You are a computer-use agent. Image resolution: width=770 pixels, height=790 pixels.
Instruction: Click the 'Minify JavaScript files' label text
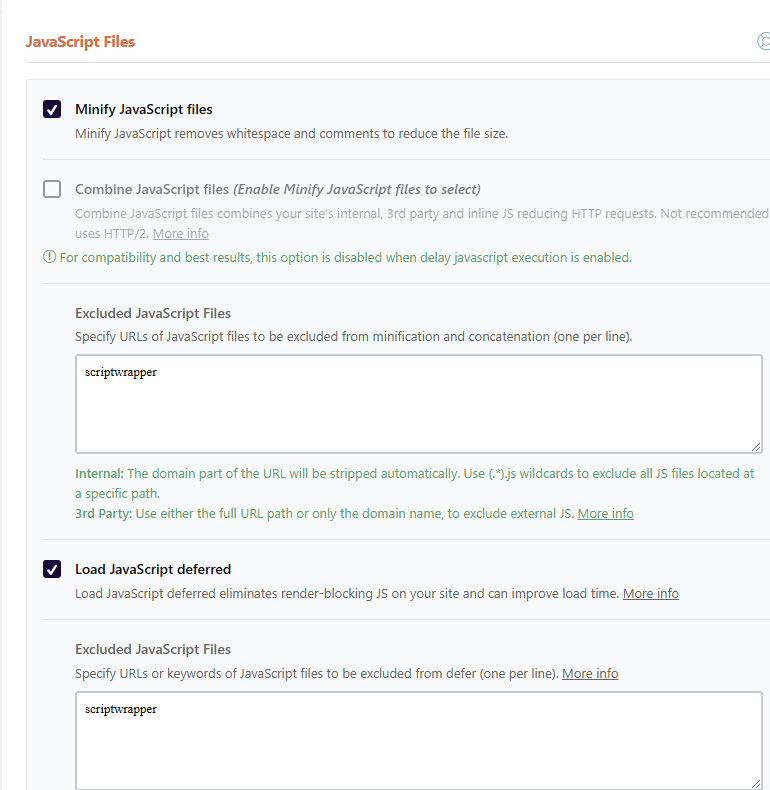pyautogui.click(x=143, y=109)
